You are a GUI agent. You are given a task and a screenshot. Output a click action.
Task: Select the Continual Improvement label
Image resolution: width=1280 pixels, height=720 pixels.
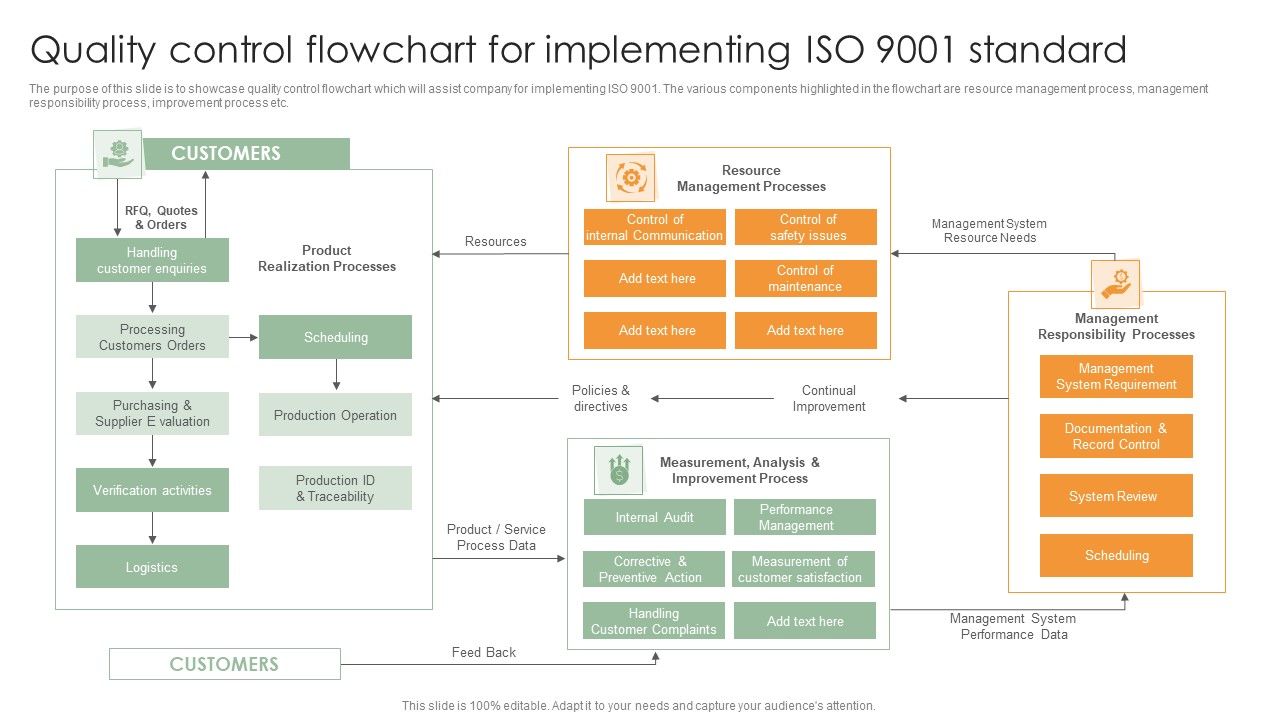(x=829, y=398)
